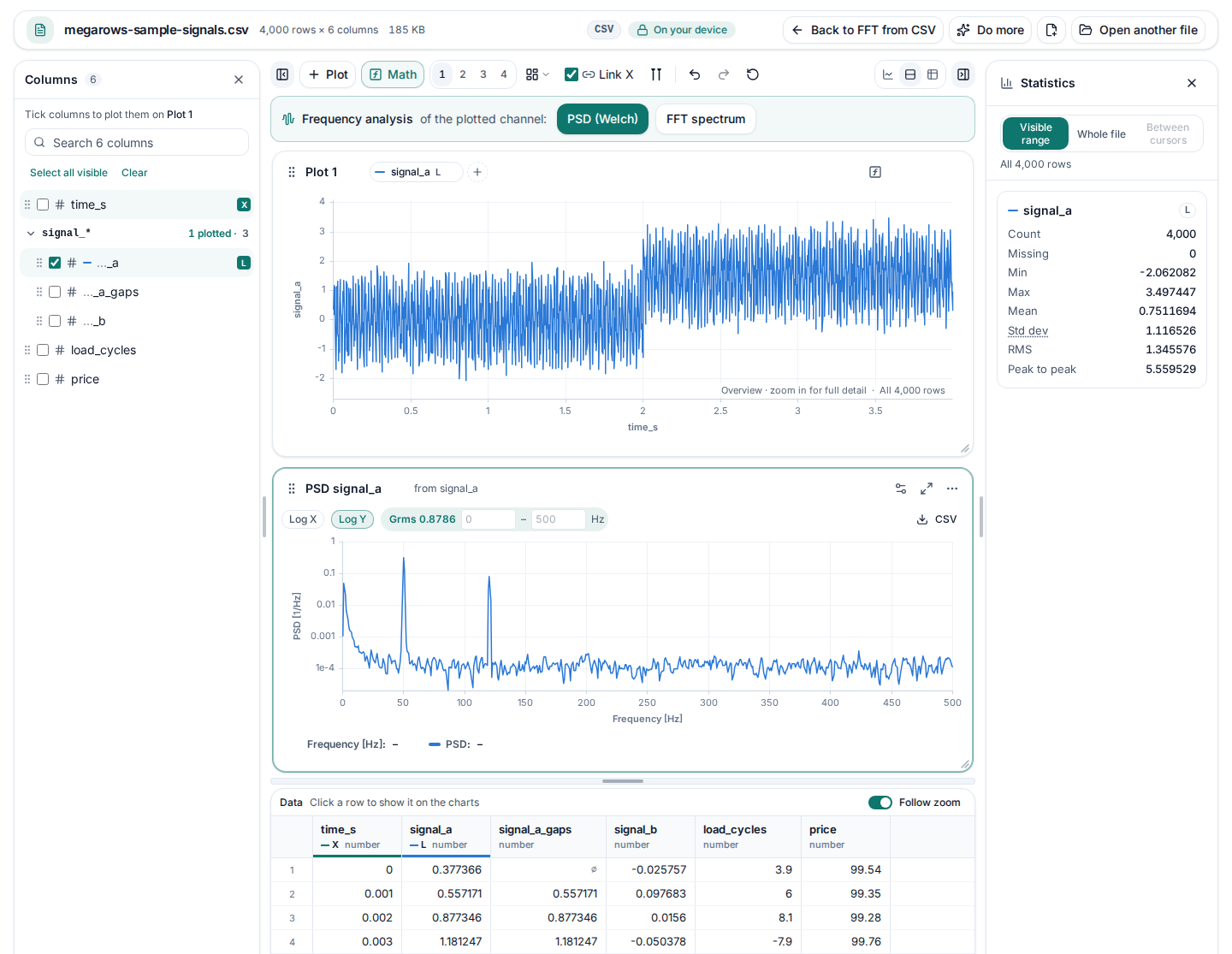Focus the Search 6 columns field

pos(137,143)
